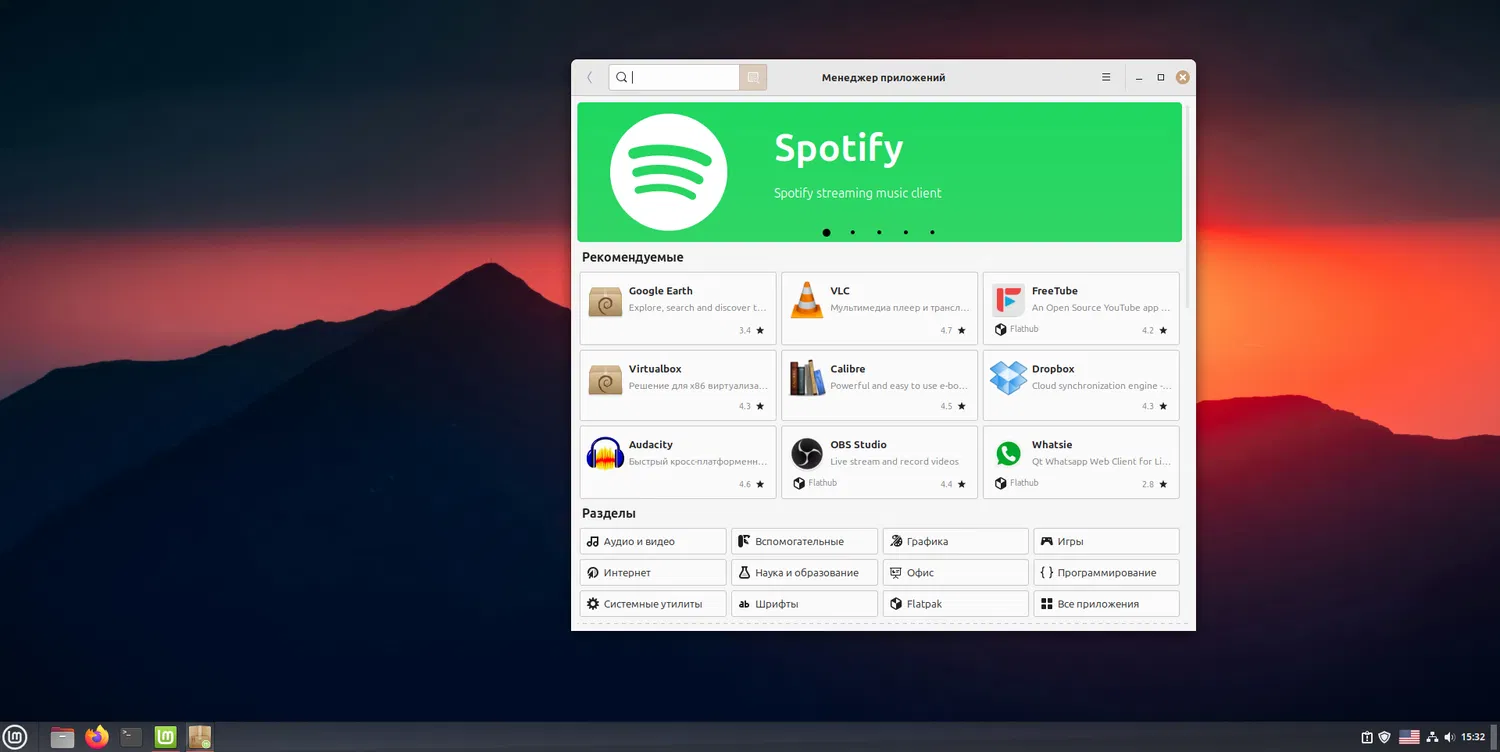Viewport: 1500px width, 752px height.
Task: Click the Software Manager vertical scrollbar
Action: tap(1188, 205)
